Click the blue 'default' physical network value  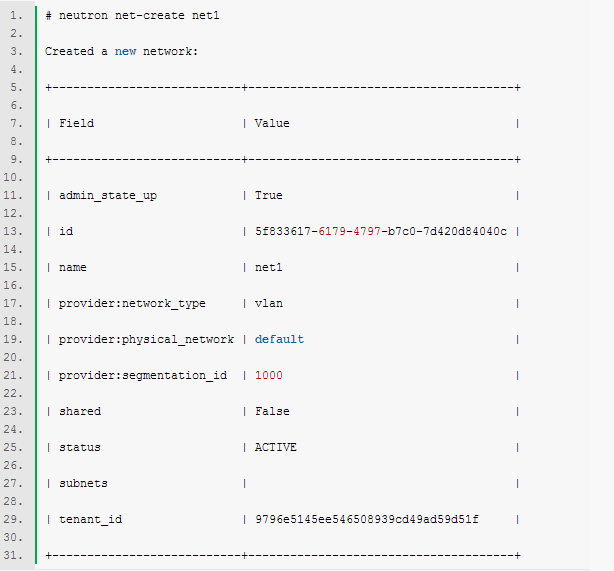[279, 339]
